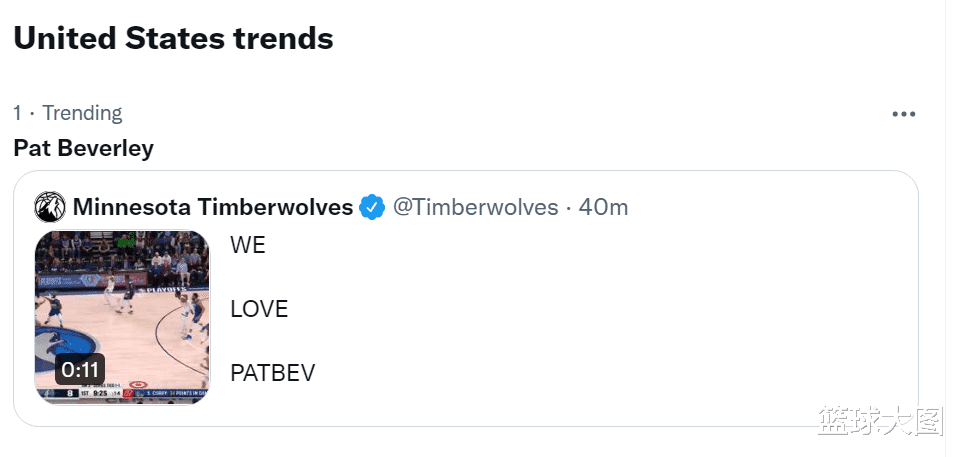Screen dimensions: 961x457
Task: Click the Timberwolves center-court logo in video
Action: coord(53,349)
